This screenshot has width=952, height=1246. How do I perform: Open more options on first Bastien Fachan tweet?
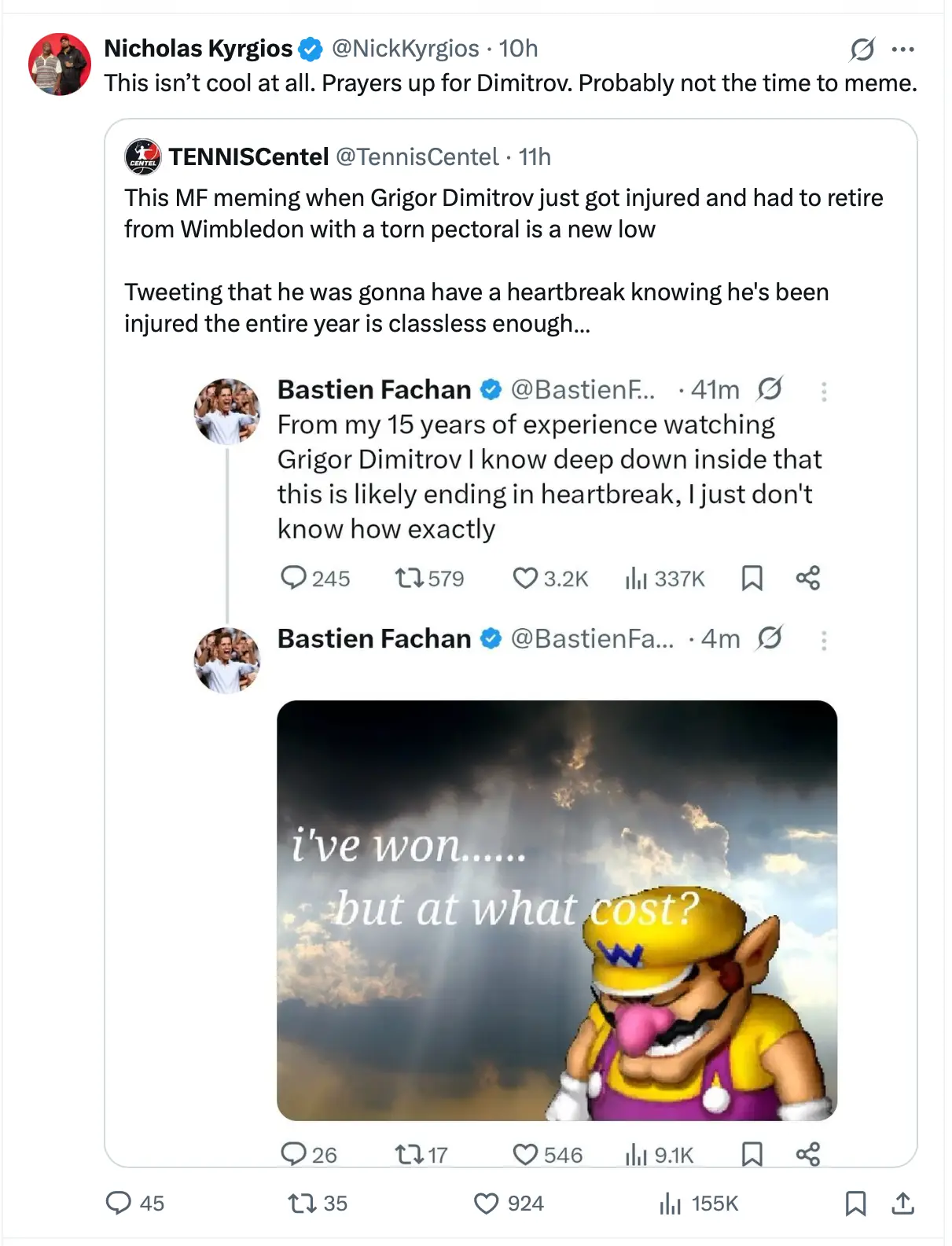pyautogui.click(x=824, y=391)
